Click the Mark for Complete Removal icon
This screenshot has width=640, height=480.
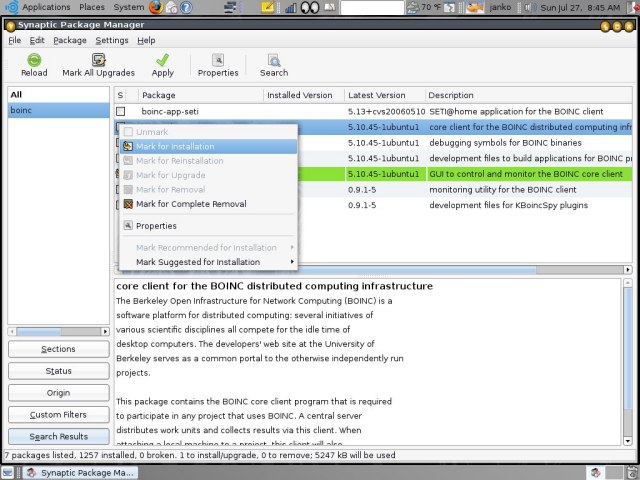[128, 204]
